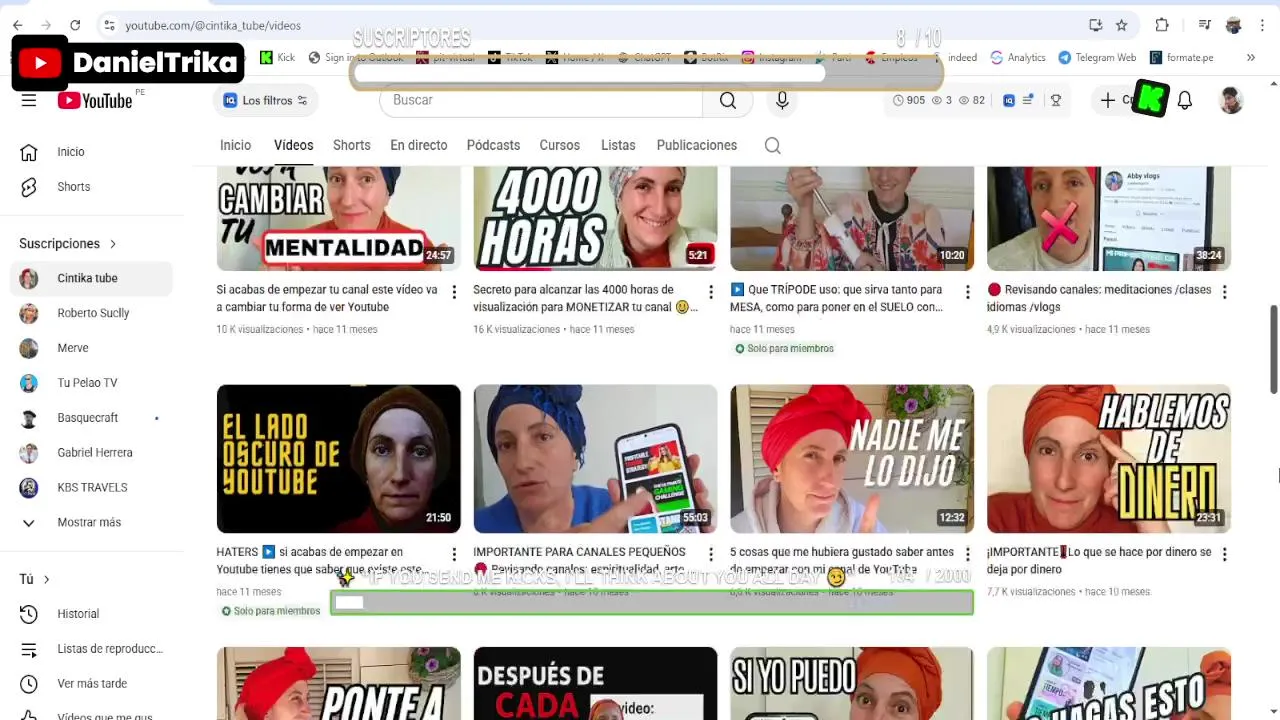Expand the 'Tú' section
This screenshot has height=720, width=1280.
coord(35,579)
